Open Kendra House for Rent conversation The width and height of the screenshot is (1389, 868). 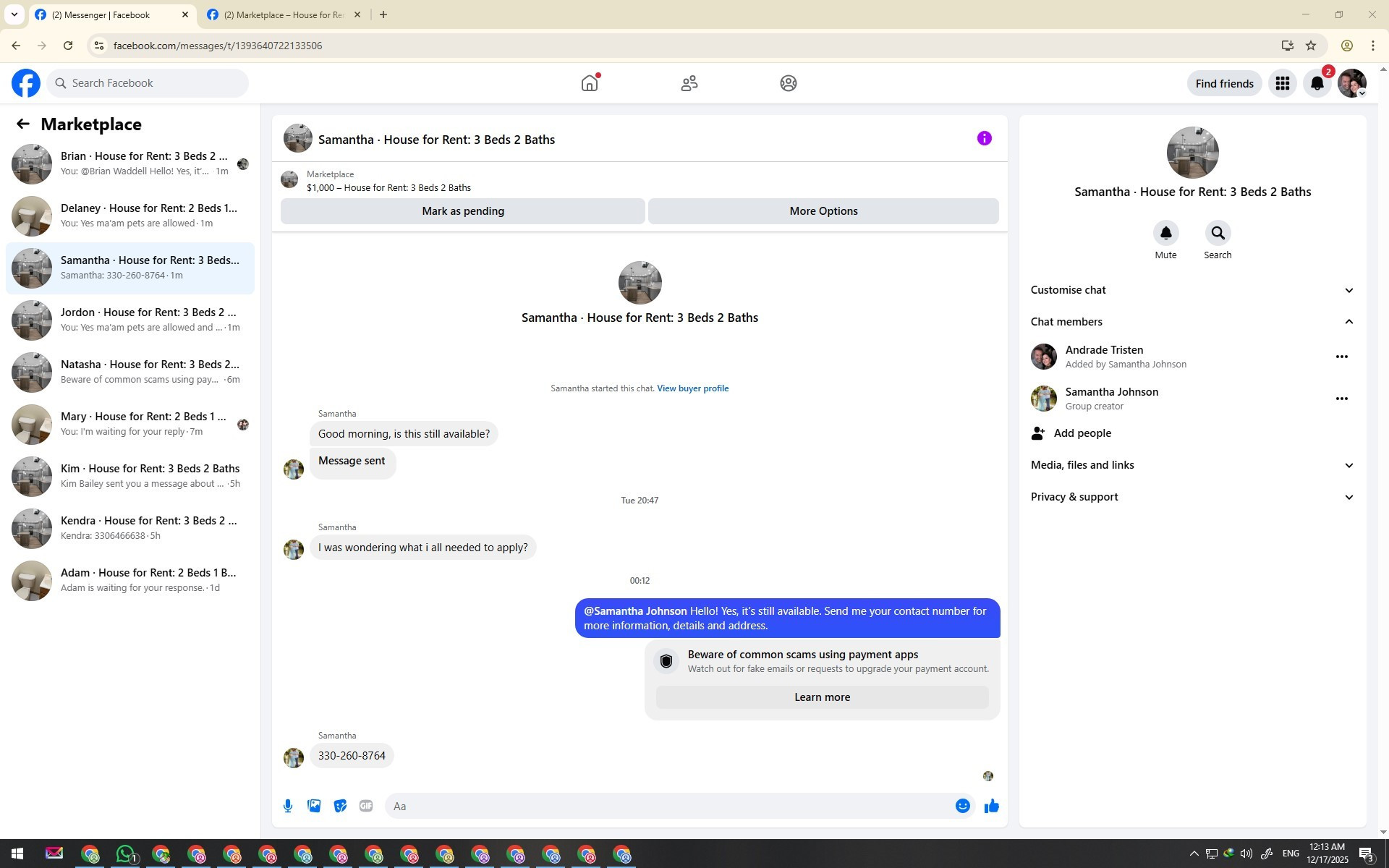tap(130, 529)
